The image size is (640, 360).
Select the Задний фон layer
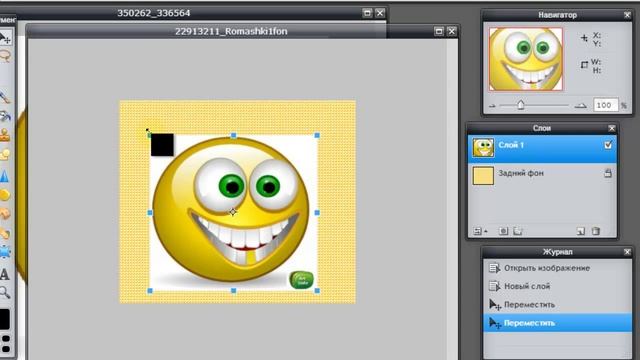point(542,175)
